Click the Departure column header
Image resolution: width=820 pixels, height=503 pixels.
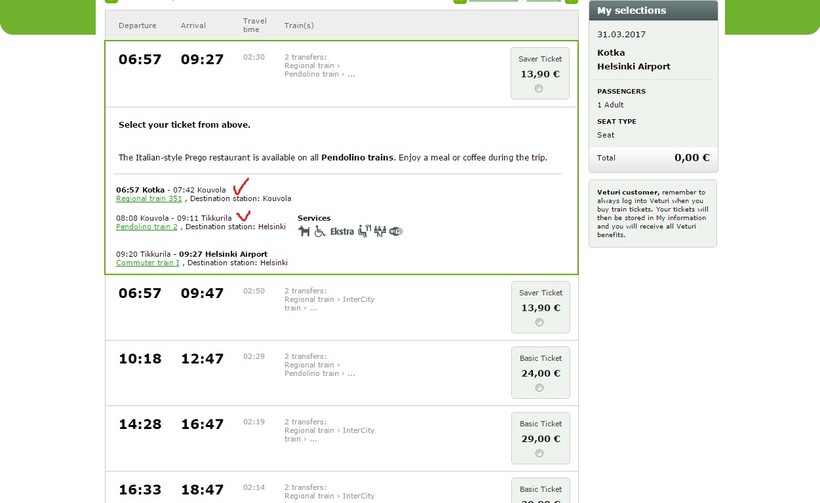(137, 25)
